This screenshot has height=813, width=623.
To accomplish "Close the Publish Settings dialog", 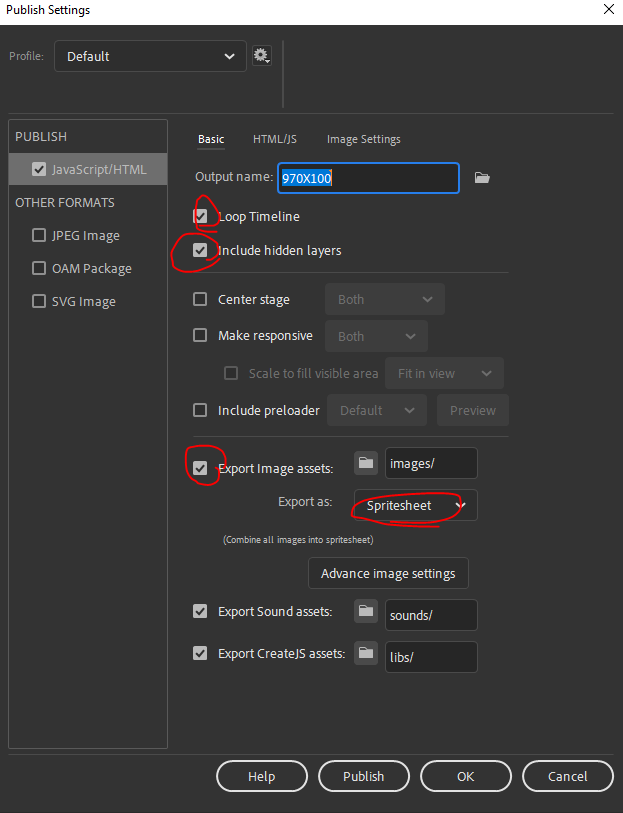I will (x=608, y=10).
